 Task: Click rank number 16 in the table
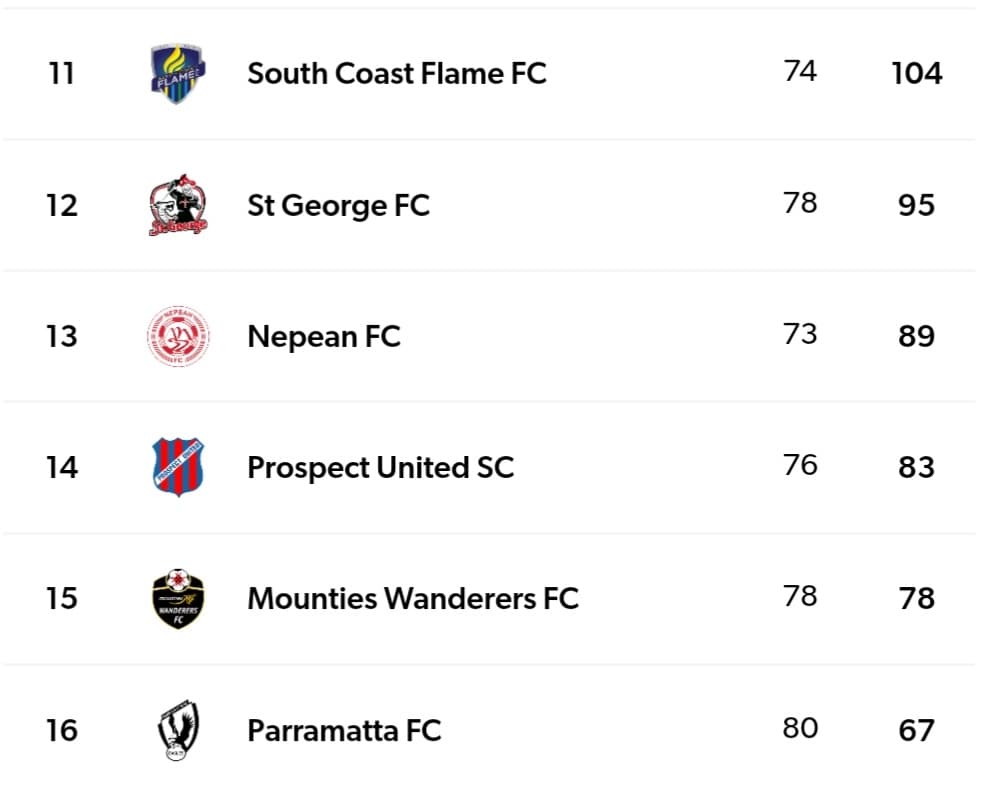tap(61, 731)
